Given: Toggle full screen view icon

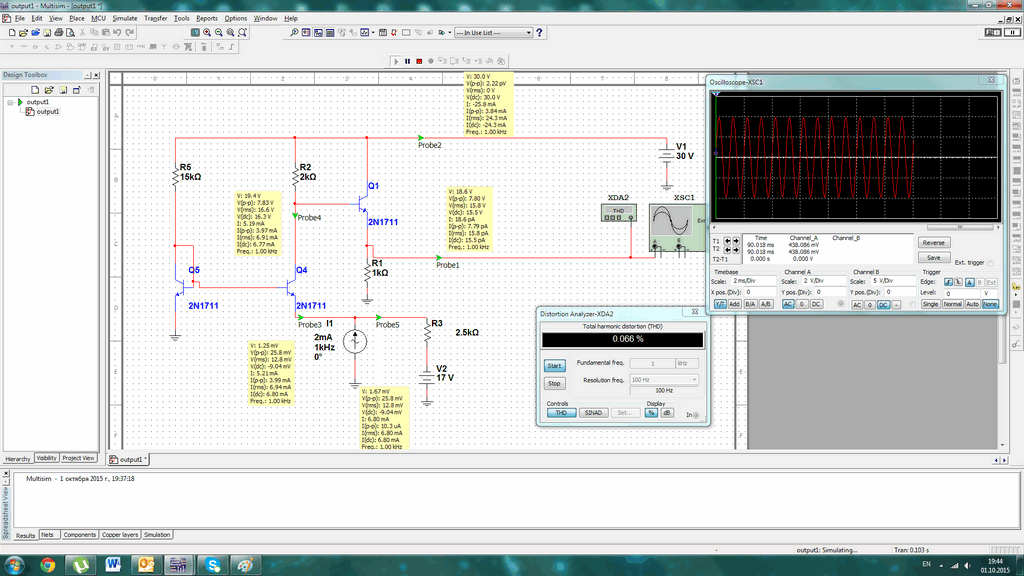Looking at the screenshot, I should (x=195, y=33).
